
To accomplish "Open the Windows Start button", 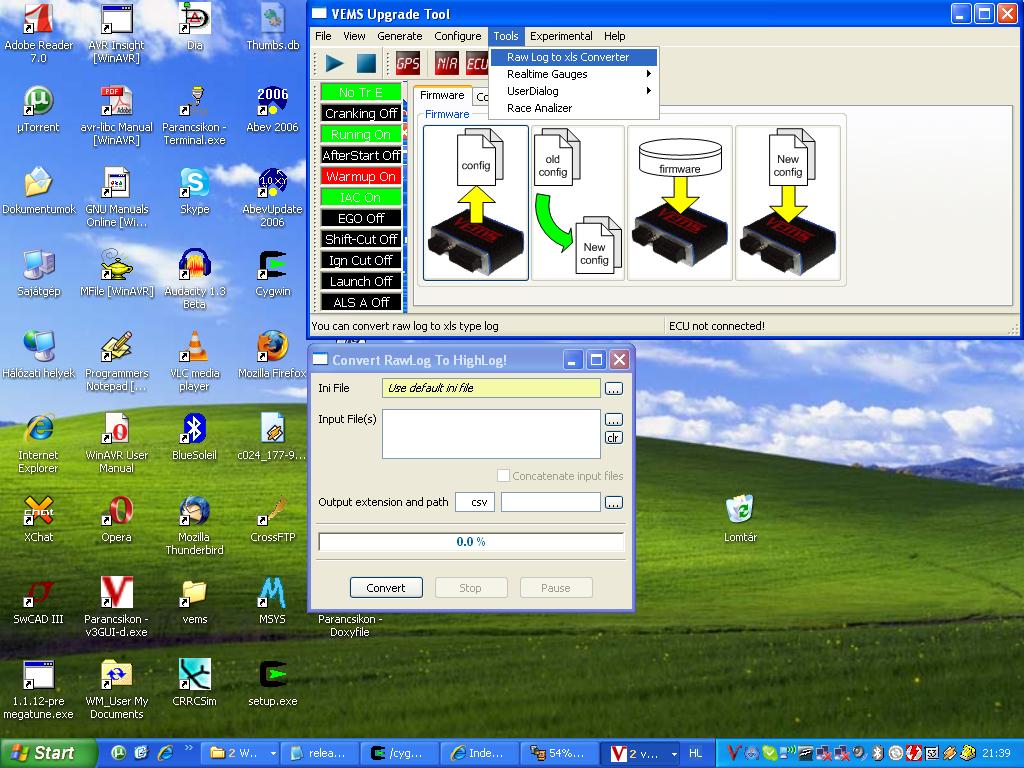I will 48,753.
